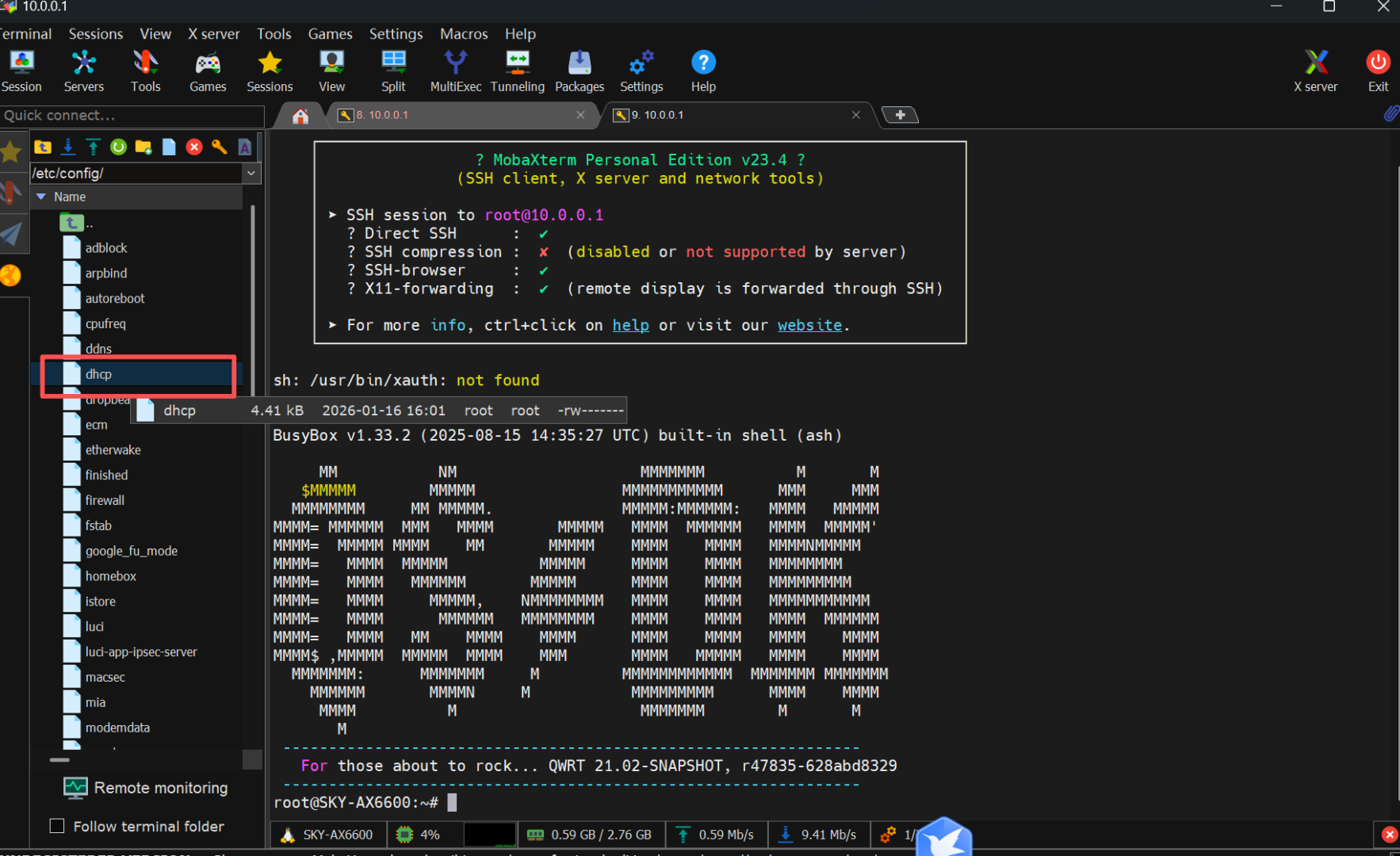Open the Macros menu

tap(463, 34)
